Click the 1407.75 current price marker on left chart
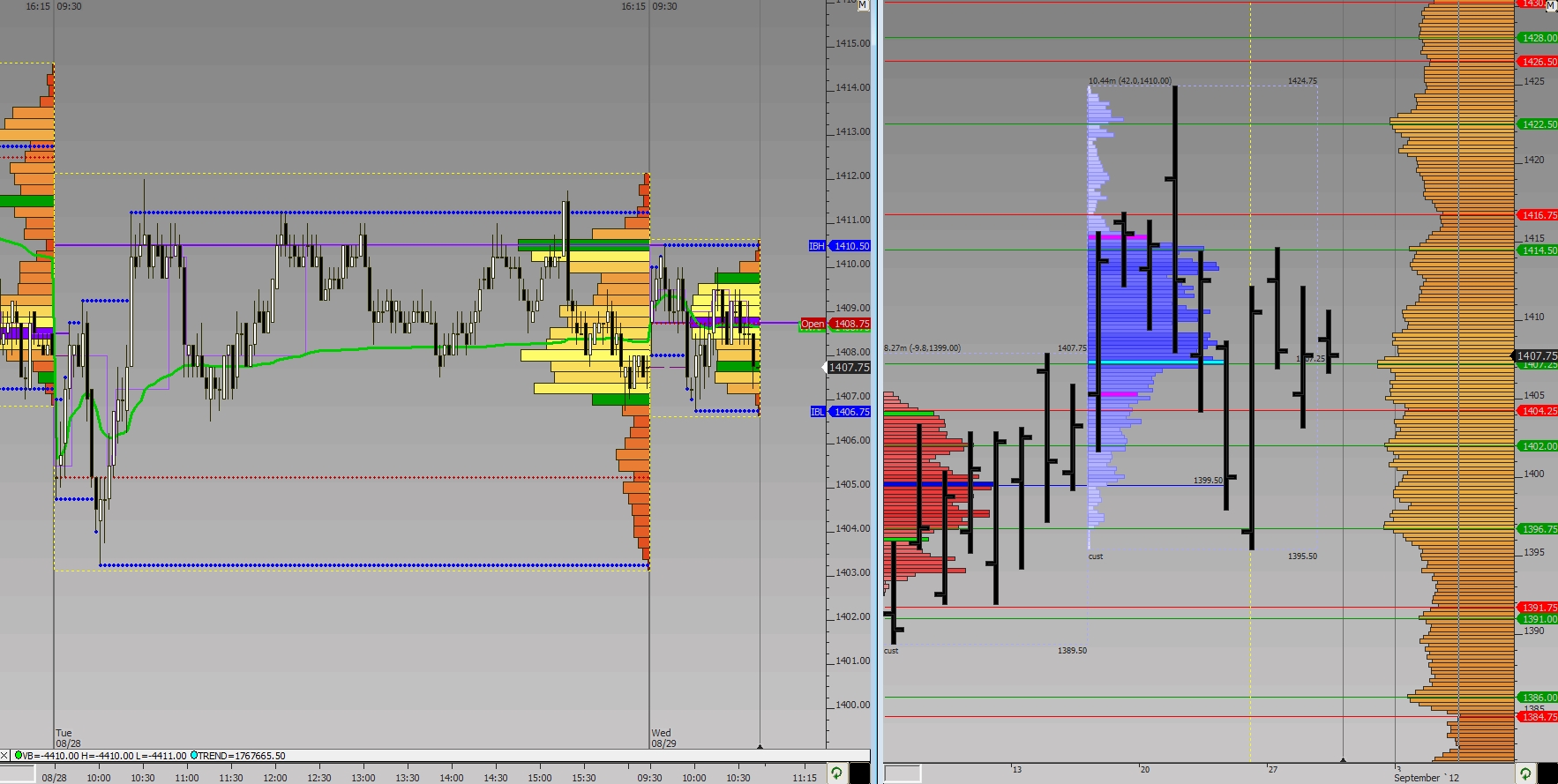Image resolution: width=1558 pixels, height=784 pixels. (848, 368)
